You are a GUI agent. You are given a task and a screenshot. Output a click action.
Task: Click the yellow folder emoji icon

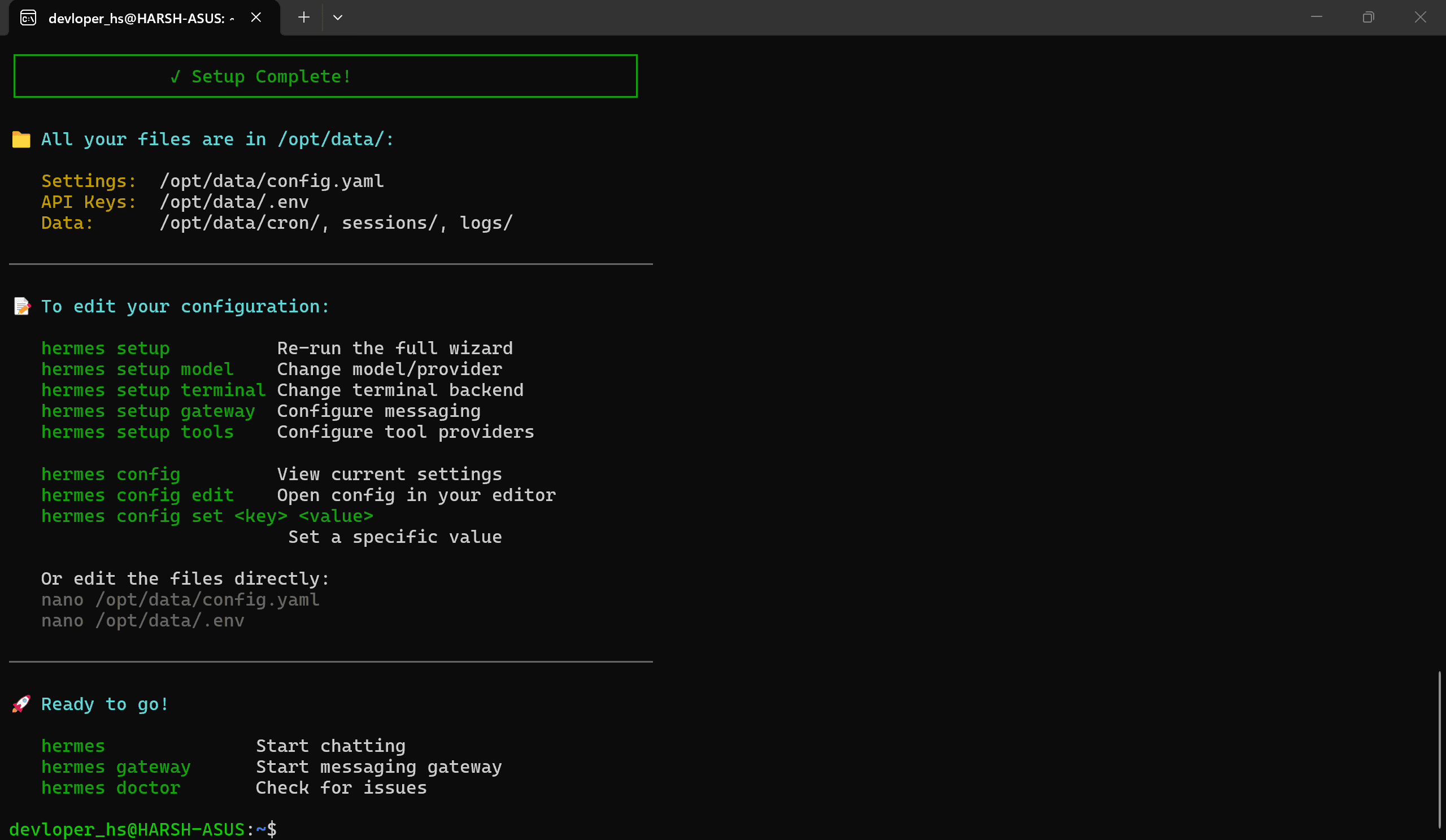21,140
